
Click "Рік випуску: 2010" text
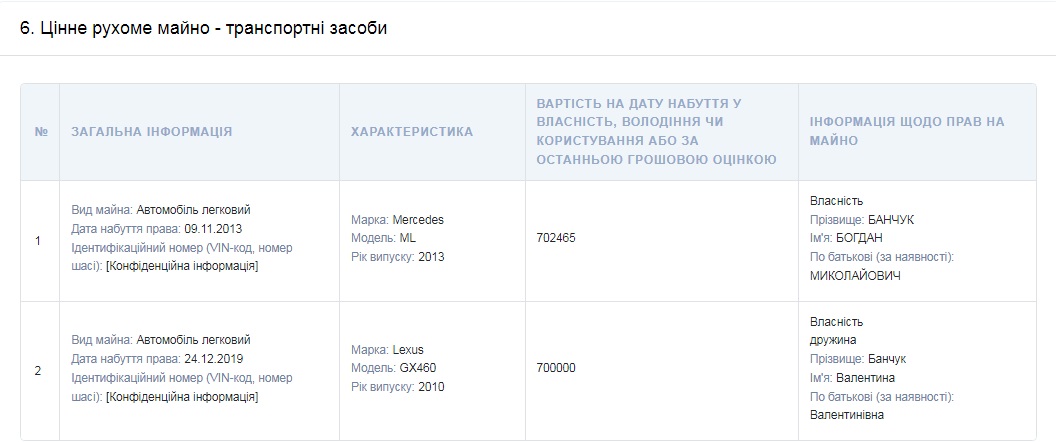pos(397,387)
